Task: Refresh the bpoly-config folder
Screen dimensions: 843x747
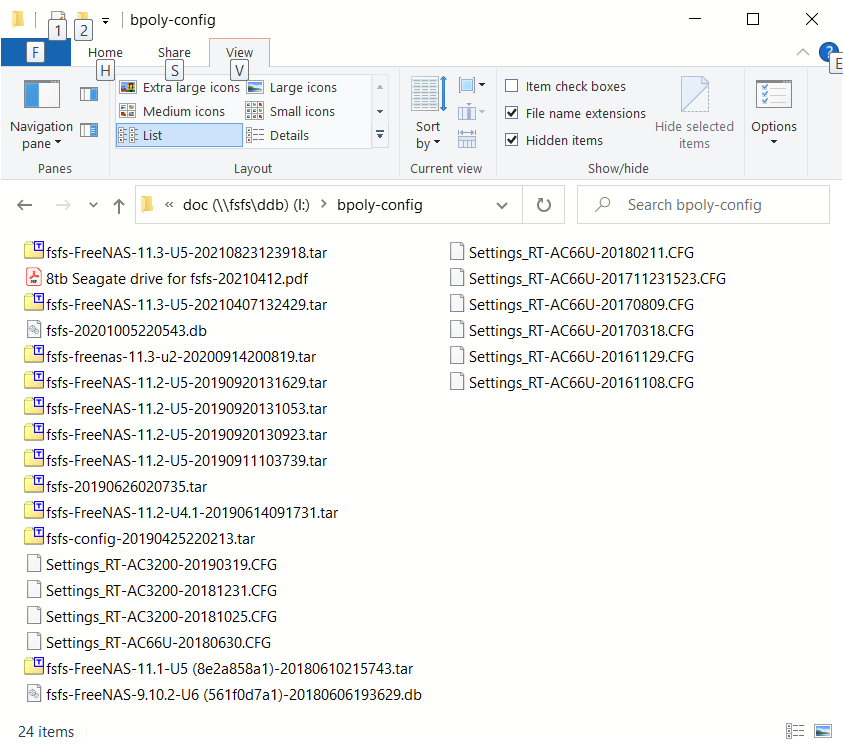Action: (544, 205)
